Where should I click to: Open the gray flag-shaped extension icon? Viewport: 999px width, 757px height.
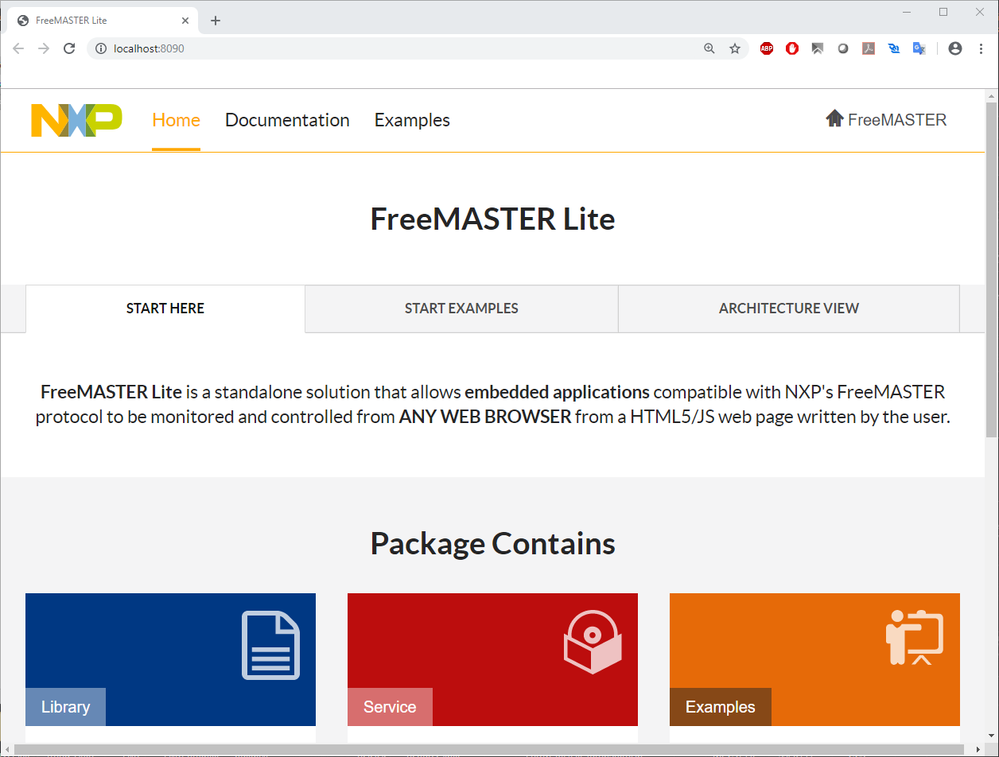tap(817, 48)
